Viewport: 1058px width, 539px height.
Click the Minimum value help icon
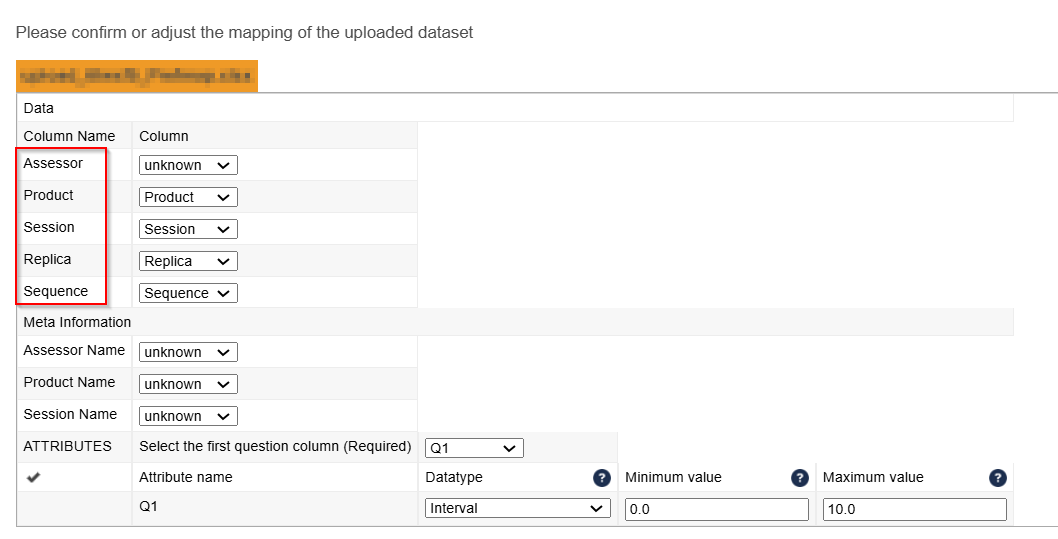[800, 478]
